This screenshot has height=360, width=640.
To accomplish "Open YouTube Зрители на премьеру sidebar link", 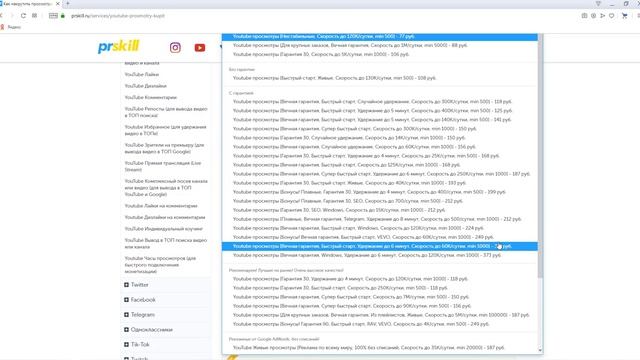I will (x=164, y=148).
